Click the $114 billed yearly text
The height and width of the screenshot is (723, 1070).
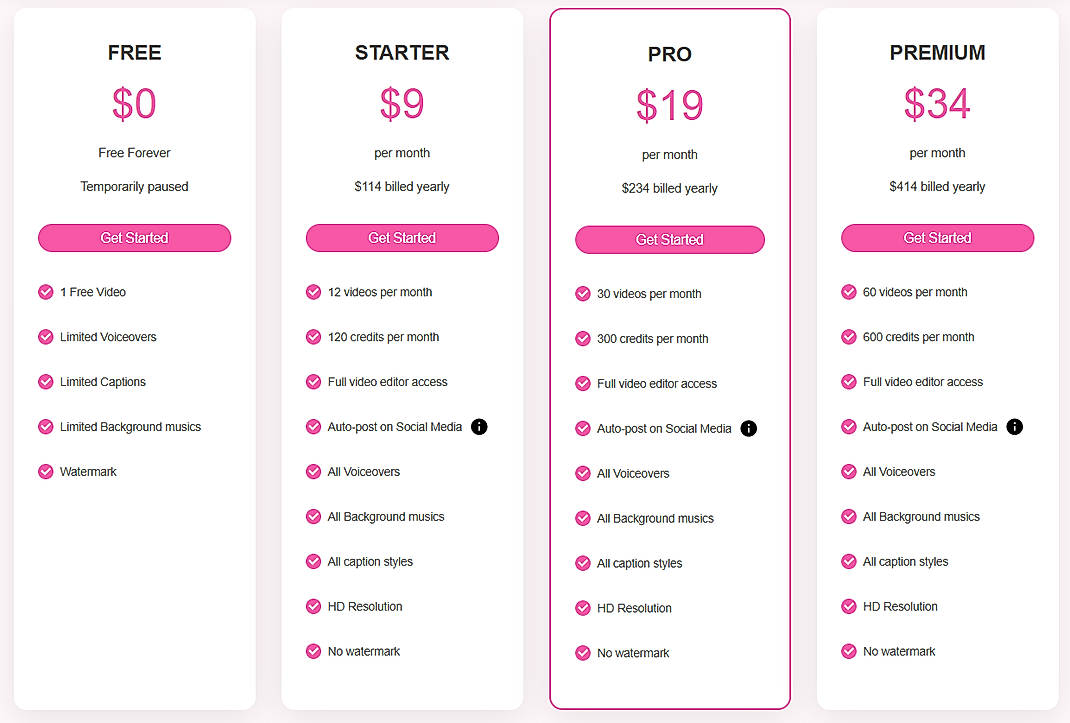coord(402,186)
